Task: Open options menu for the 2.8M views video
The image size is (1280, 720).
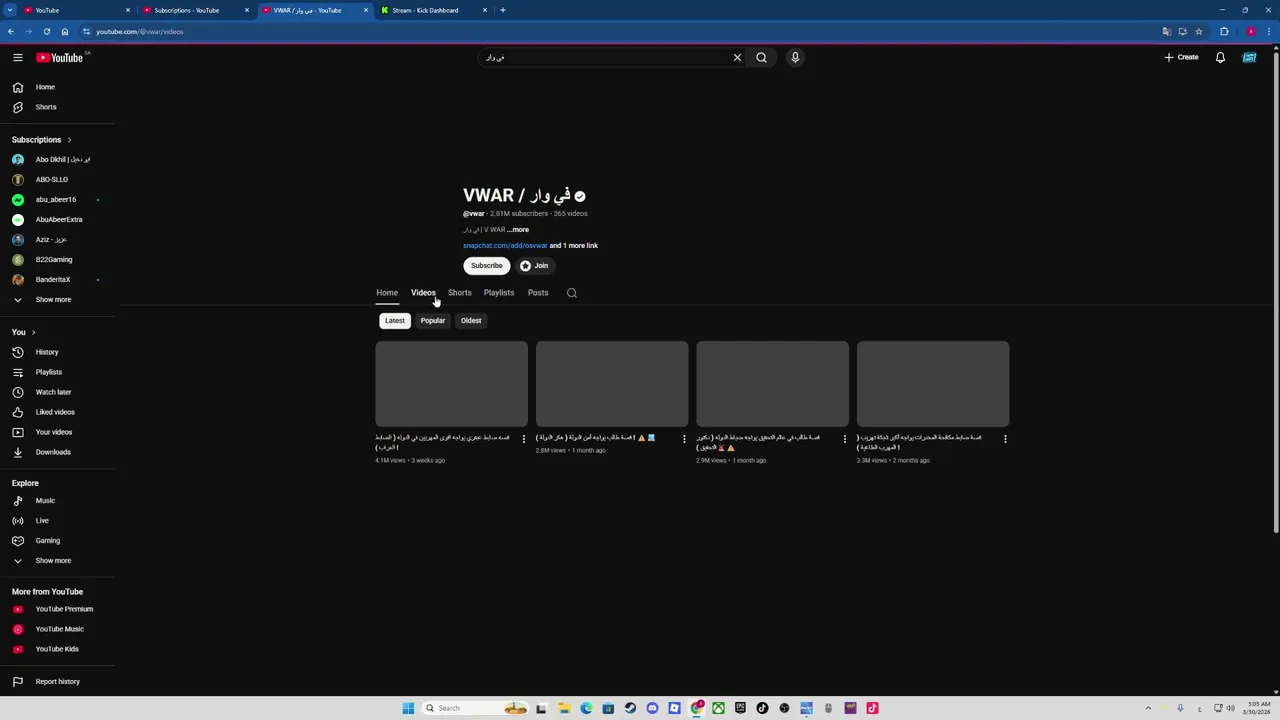Action: coord(684,439)
